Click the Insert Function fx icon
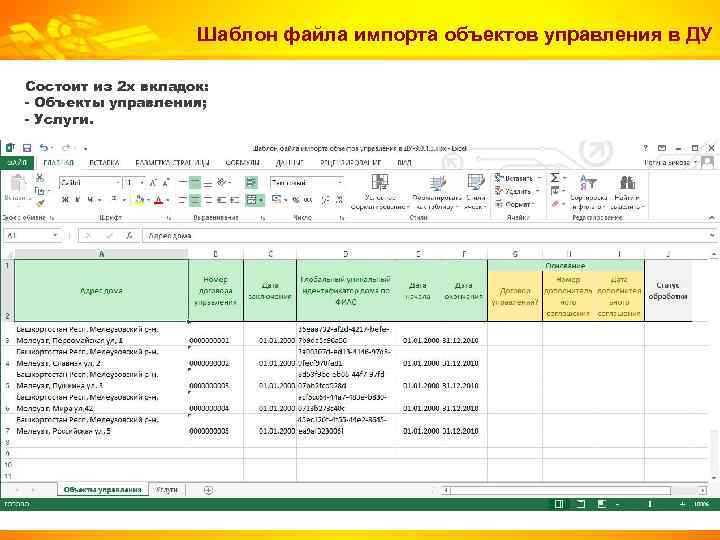This screenshot has height=540, width=720. coord(129,236)
